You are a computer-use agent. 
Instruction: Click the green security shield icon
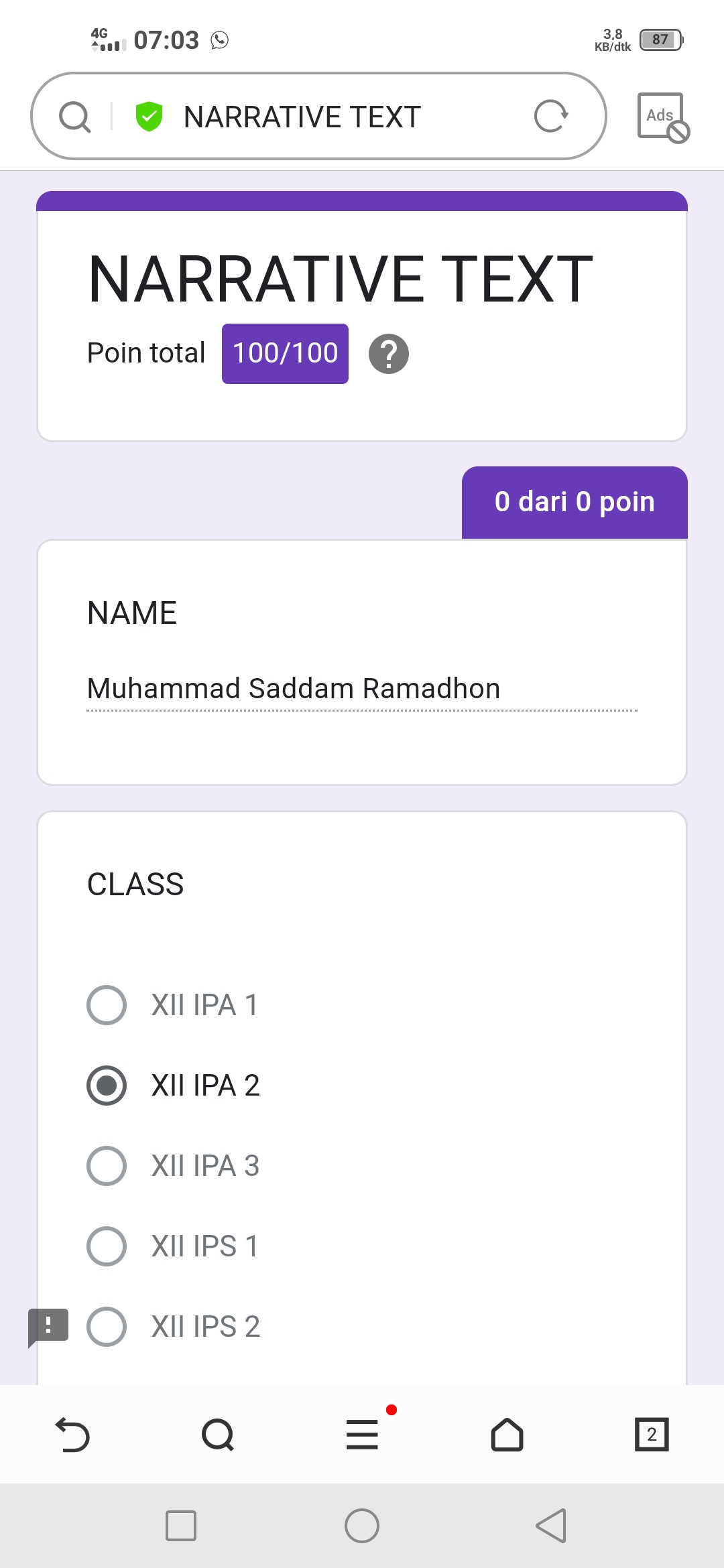(149, 117)
